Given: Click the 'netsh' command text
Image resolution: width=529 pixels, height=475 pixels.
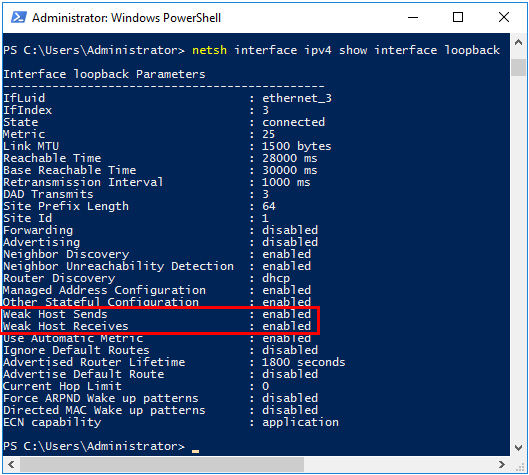Looking at the screenshot, I should [210, 50].
